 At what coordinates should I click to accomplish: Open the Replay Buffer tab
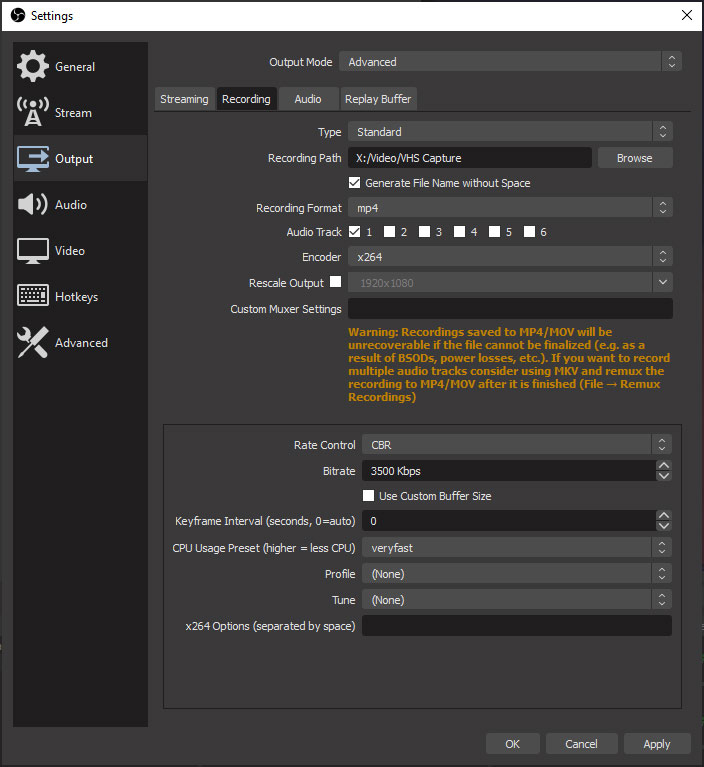[377, 99]
